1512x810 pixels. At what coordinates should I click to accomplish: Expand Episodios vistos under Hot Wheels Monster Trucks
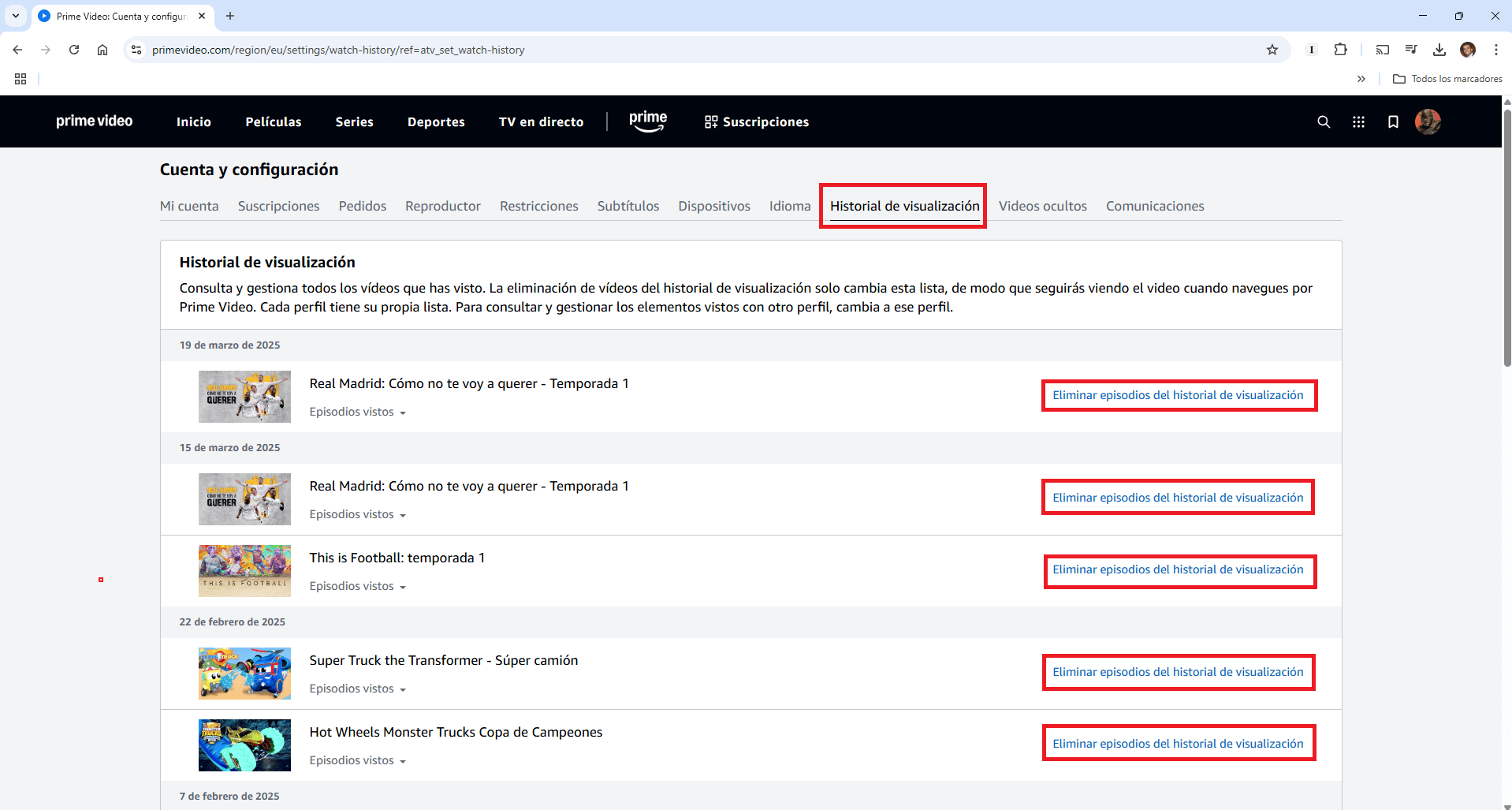pyautogui.click(x=357, y=760)
